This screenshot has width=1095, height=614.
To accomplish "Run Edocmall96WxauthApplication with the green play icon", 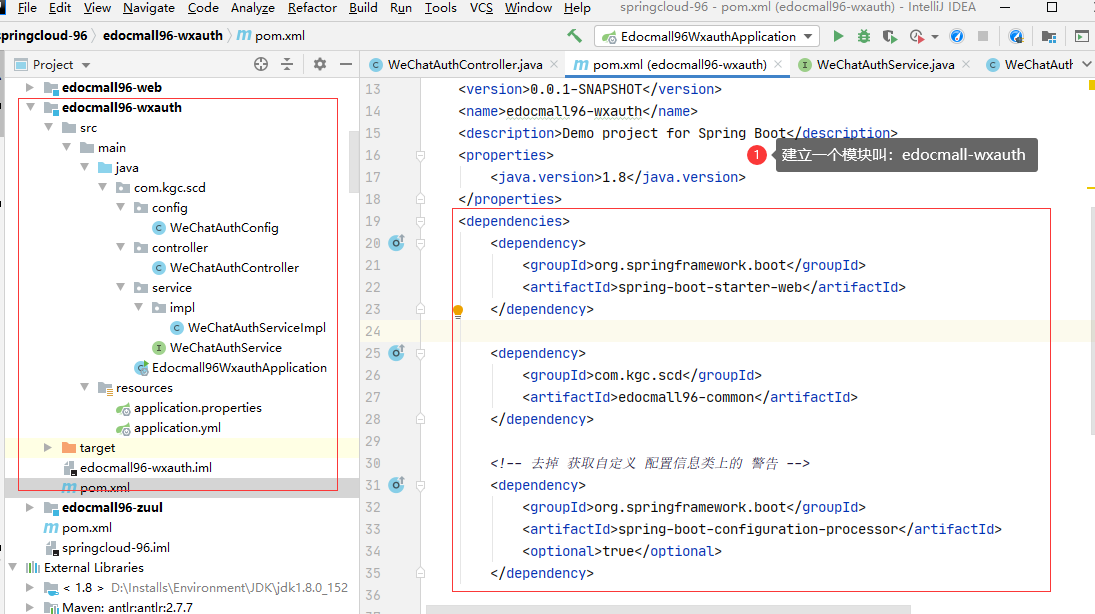I will coord(838,36).
